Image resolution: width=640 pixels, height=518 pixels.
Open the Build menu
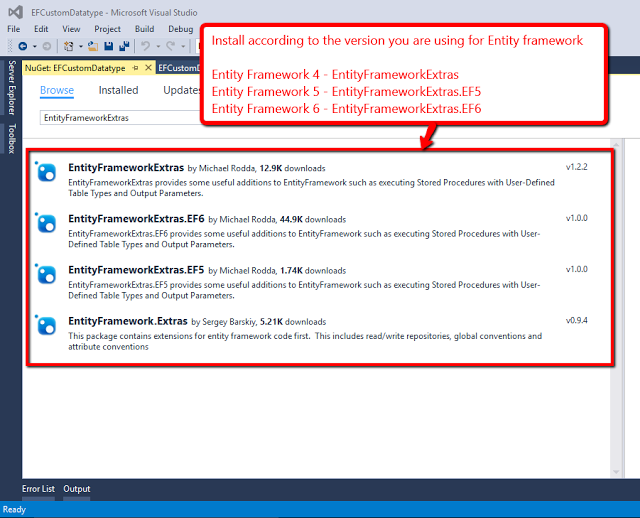click(144, 29)
